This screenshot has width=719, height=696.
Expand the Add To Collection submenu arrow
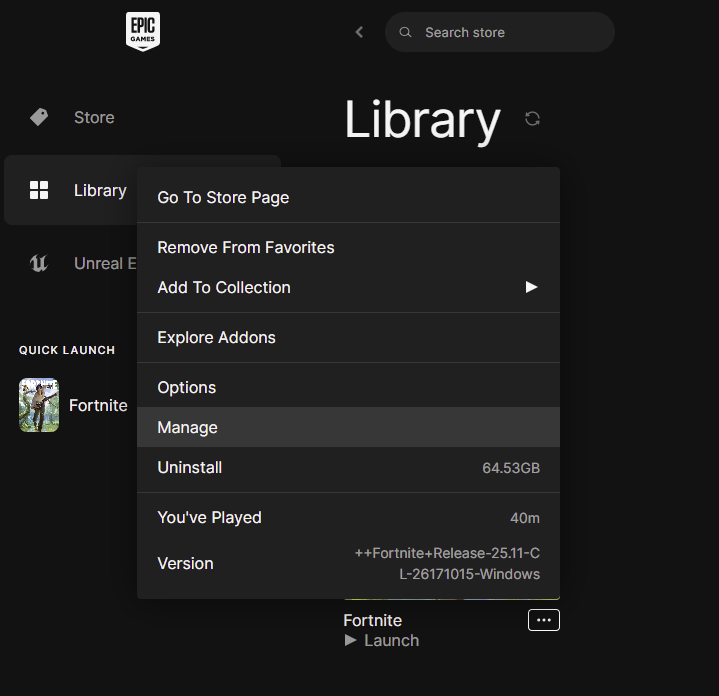(531, 287)
